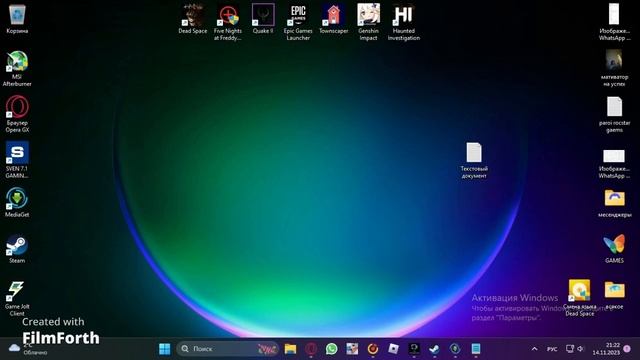Open the clock showing 21:22 14.11.2023
Viewport: 640px width, 360px height.
[606, 349]
